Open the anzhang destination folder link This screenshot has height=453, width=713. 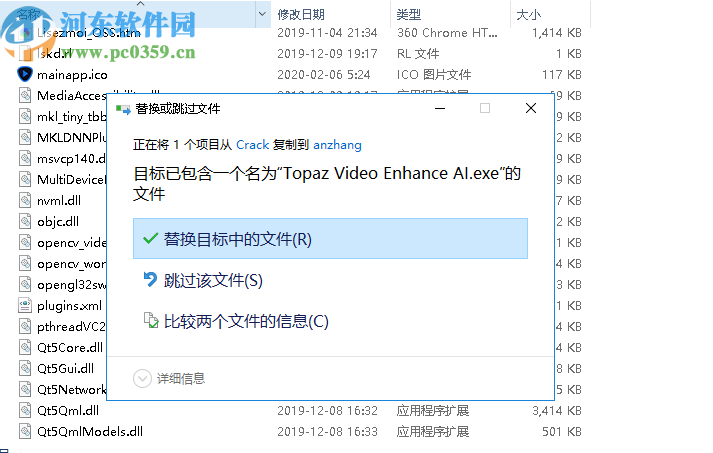tap(337, 145)
